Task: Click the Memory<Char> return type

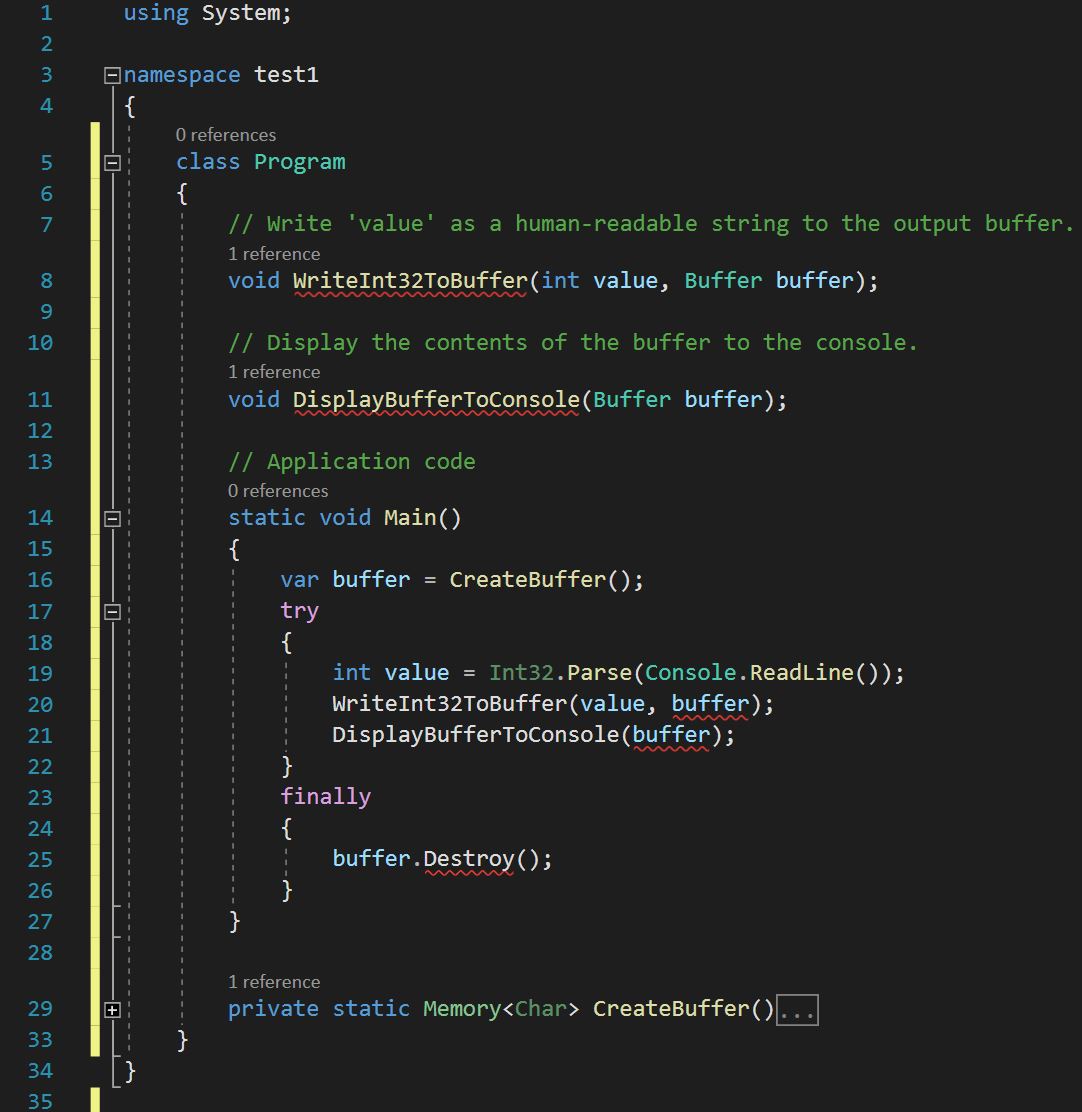Action: [500, 1009]
